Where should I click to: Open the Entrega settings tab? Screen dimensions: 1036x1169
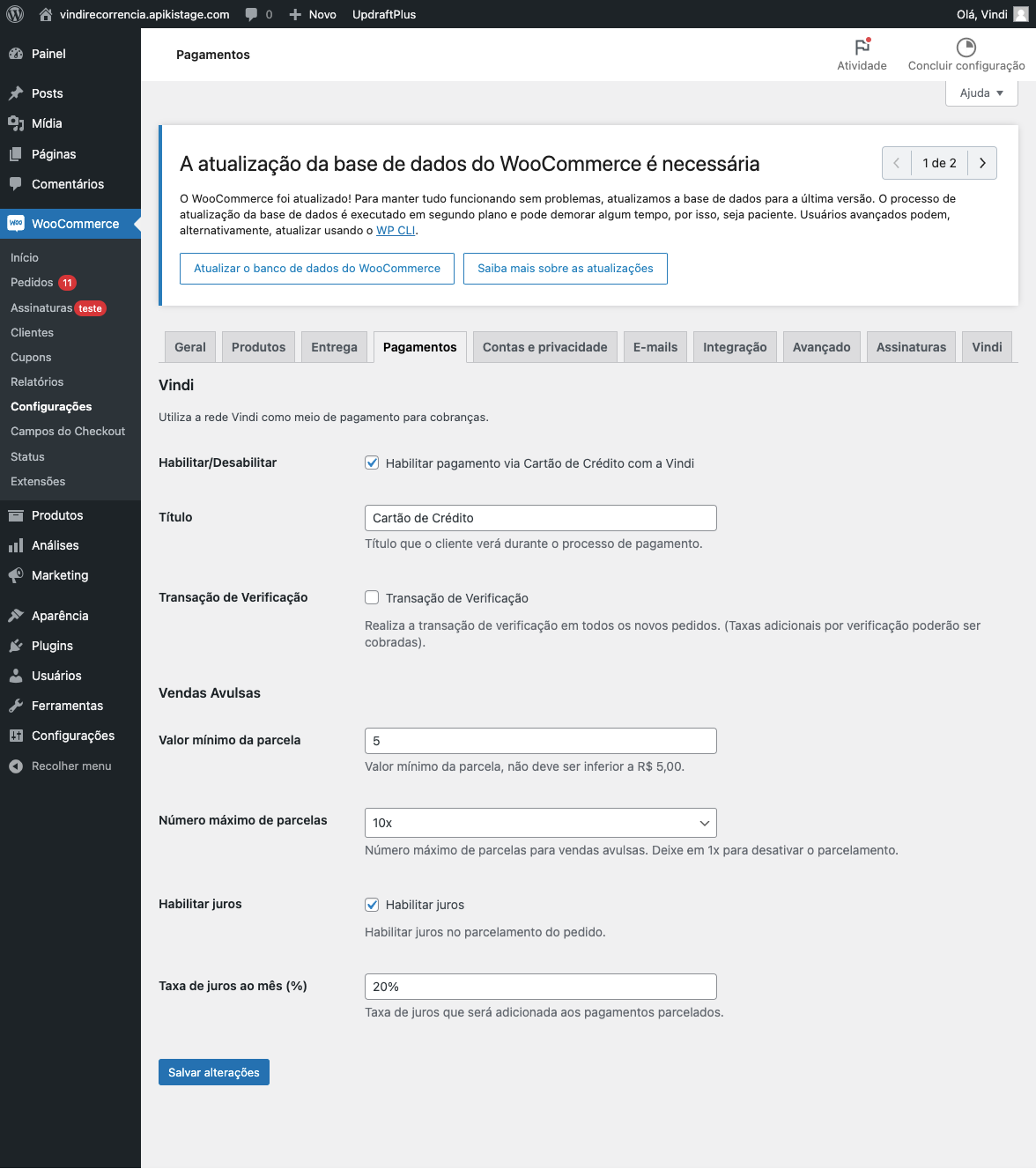point(334,347)
